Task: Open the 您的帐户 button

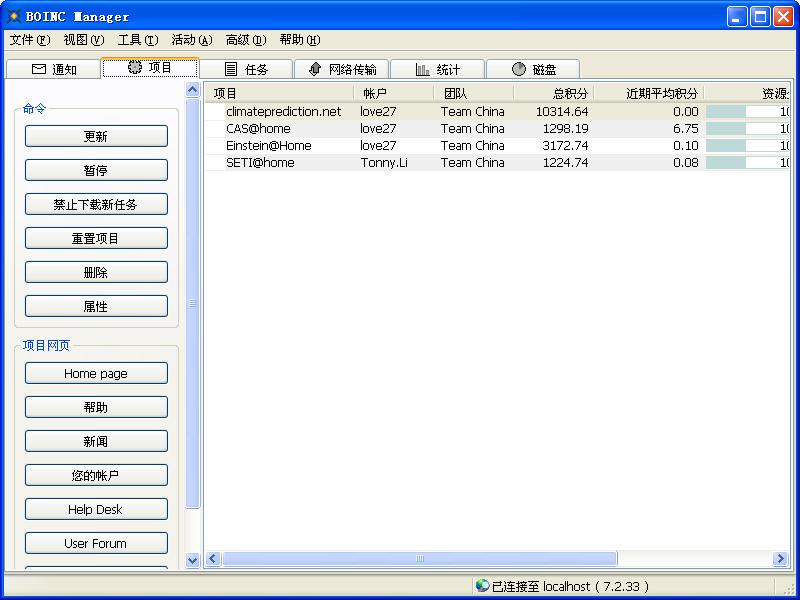Action: (96, 475)
